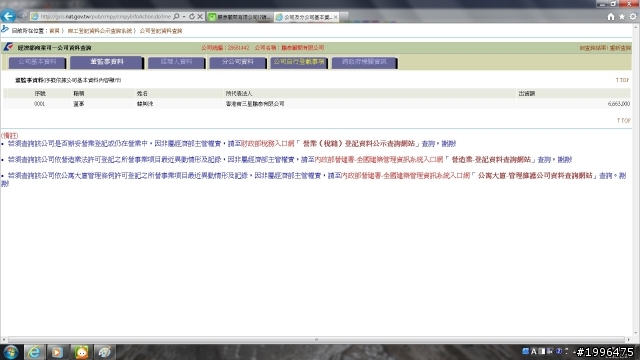
Task: Click the vertical scrollbar up arrow
Action: (636, 27)
